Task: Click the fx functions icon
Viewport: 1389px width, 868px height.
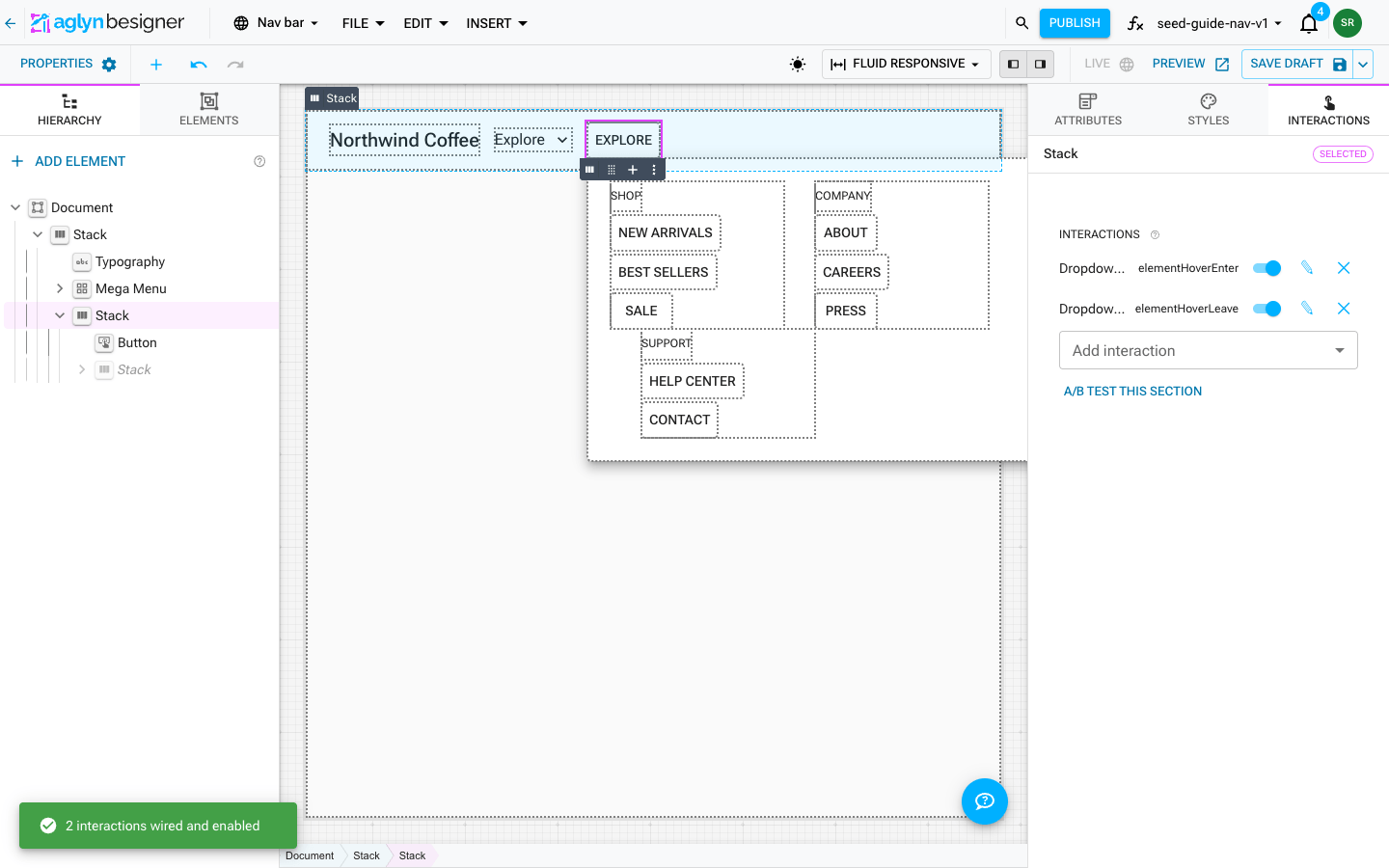Action: tap(1135, 23)
